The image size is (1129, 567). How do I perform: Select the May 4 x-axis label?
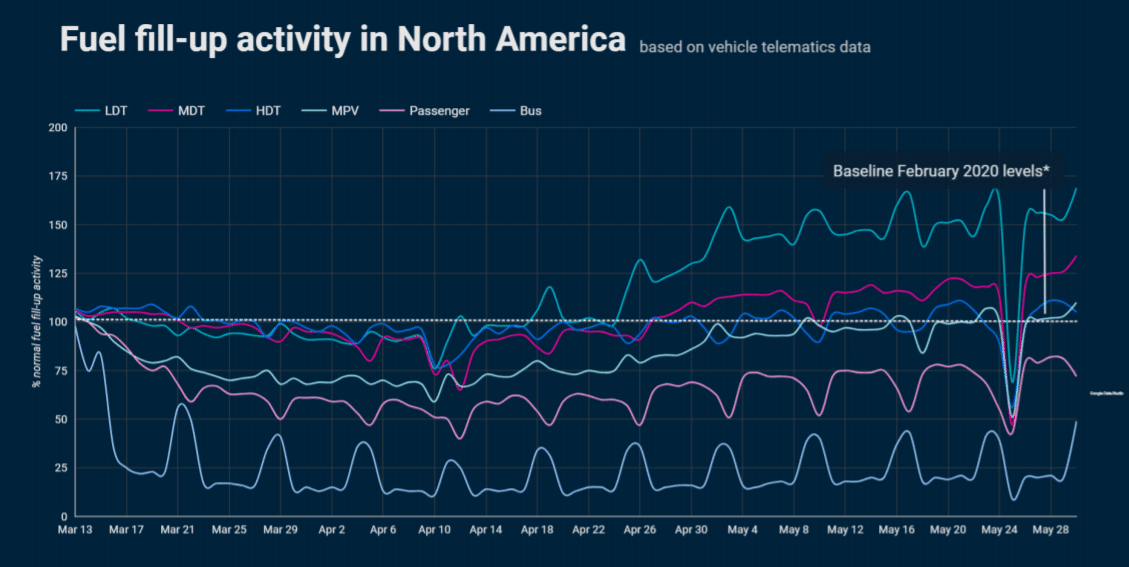[x=742, y=530]
